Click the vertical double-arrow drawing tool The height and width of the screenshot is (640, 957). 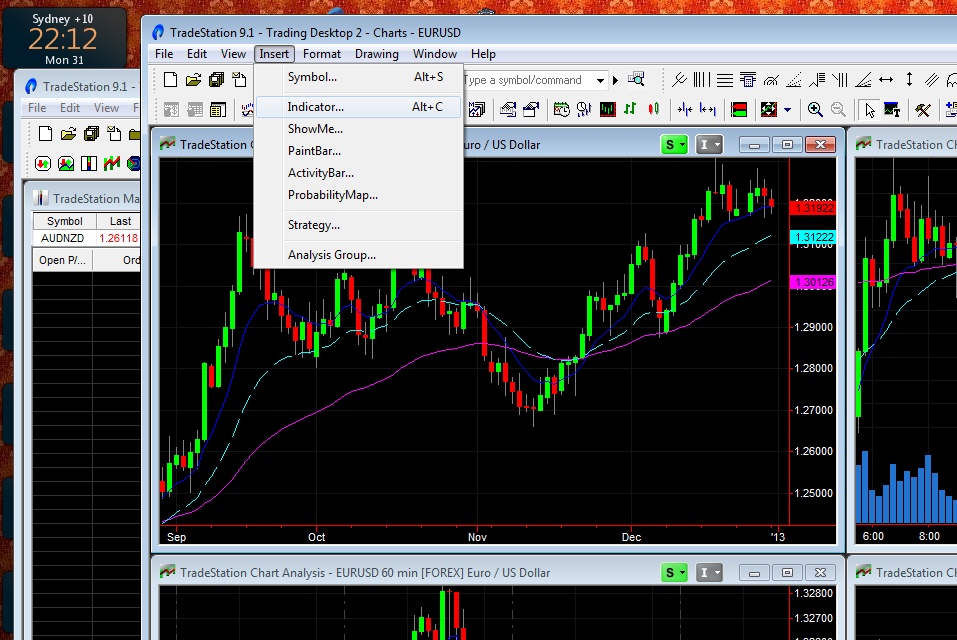coord(909,80)
